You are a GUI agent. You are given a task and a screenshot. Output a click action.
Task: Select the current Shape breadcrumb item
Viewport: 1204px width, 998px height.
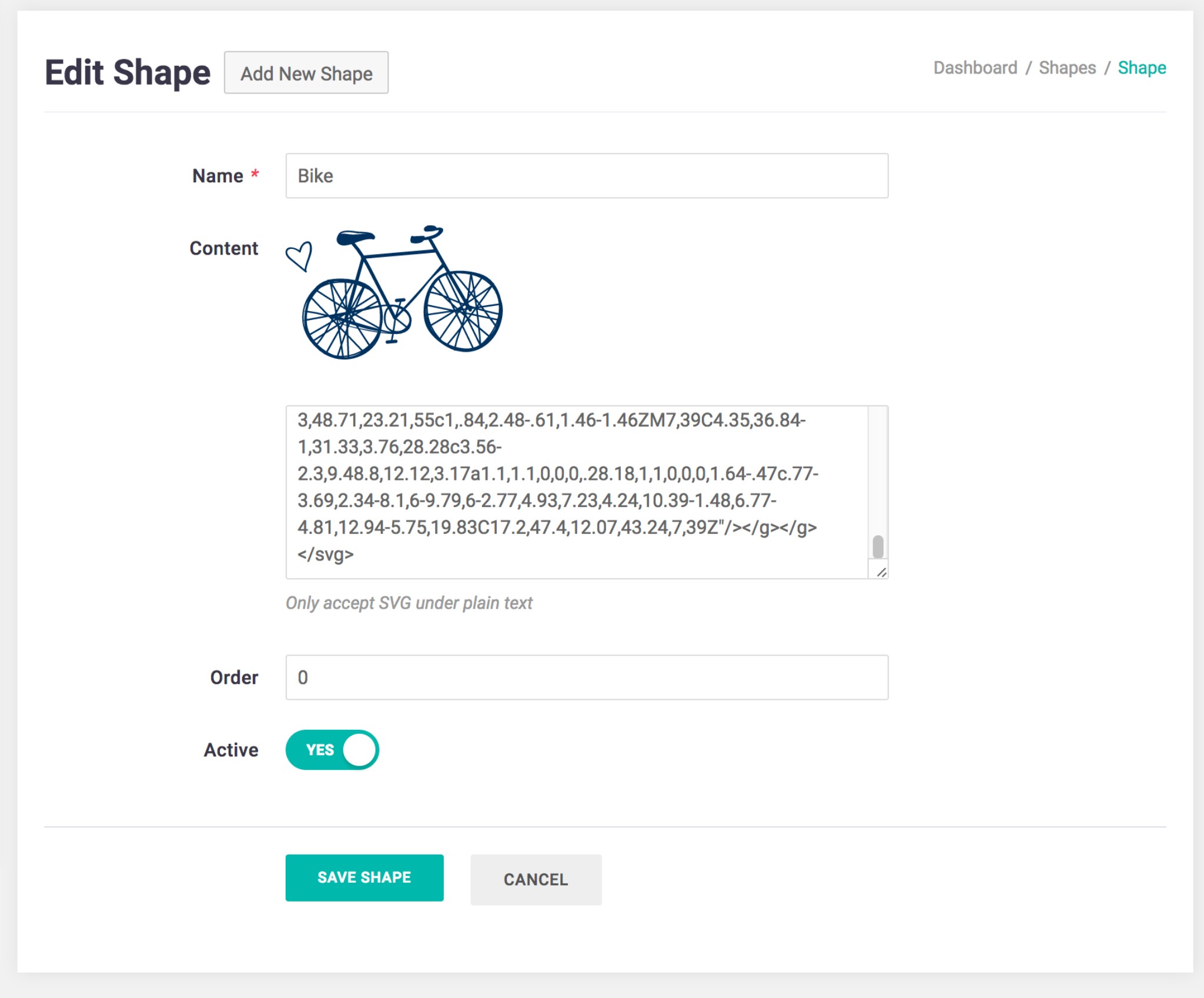[x=1141, y=68]
